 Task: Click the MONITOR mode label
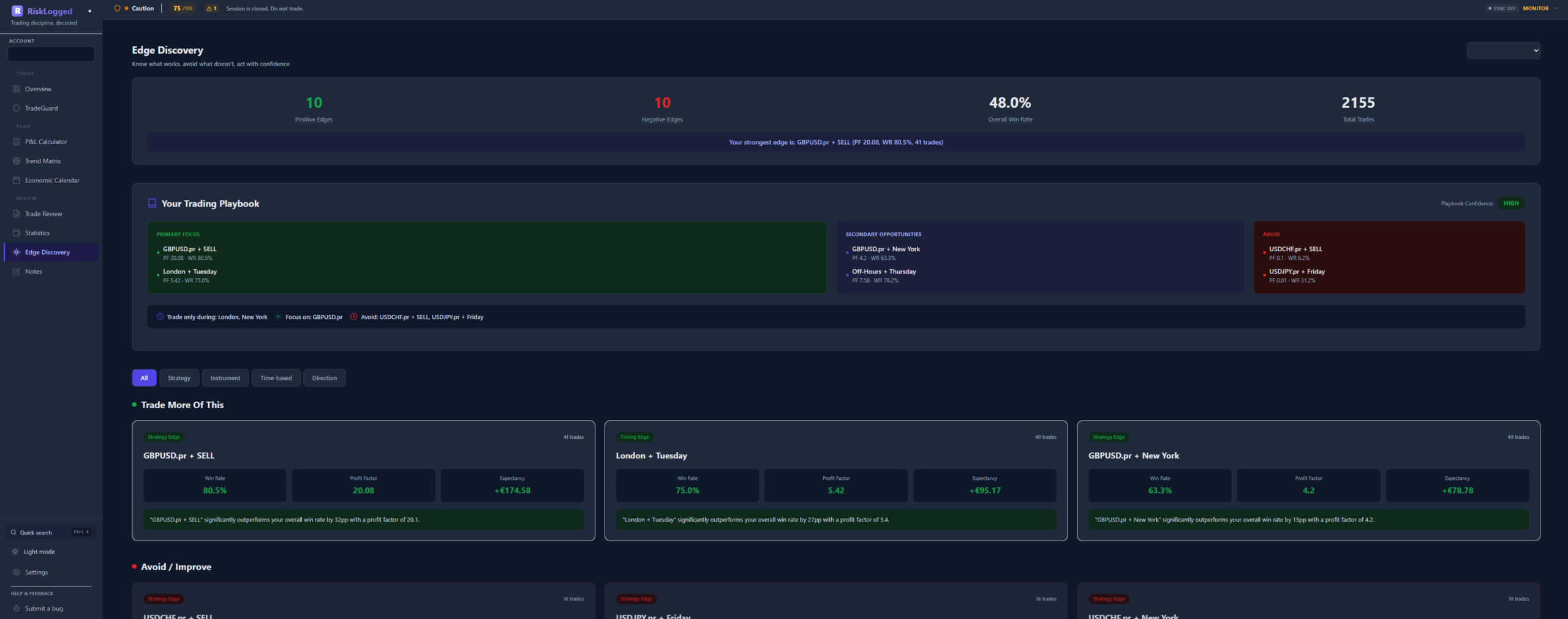(x=1536, y=9)
